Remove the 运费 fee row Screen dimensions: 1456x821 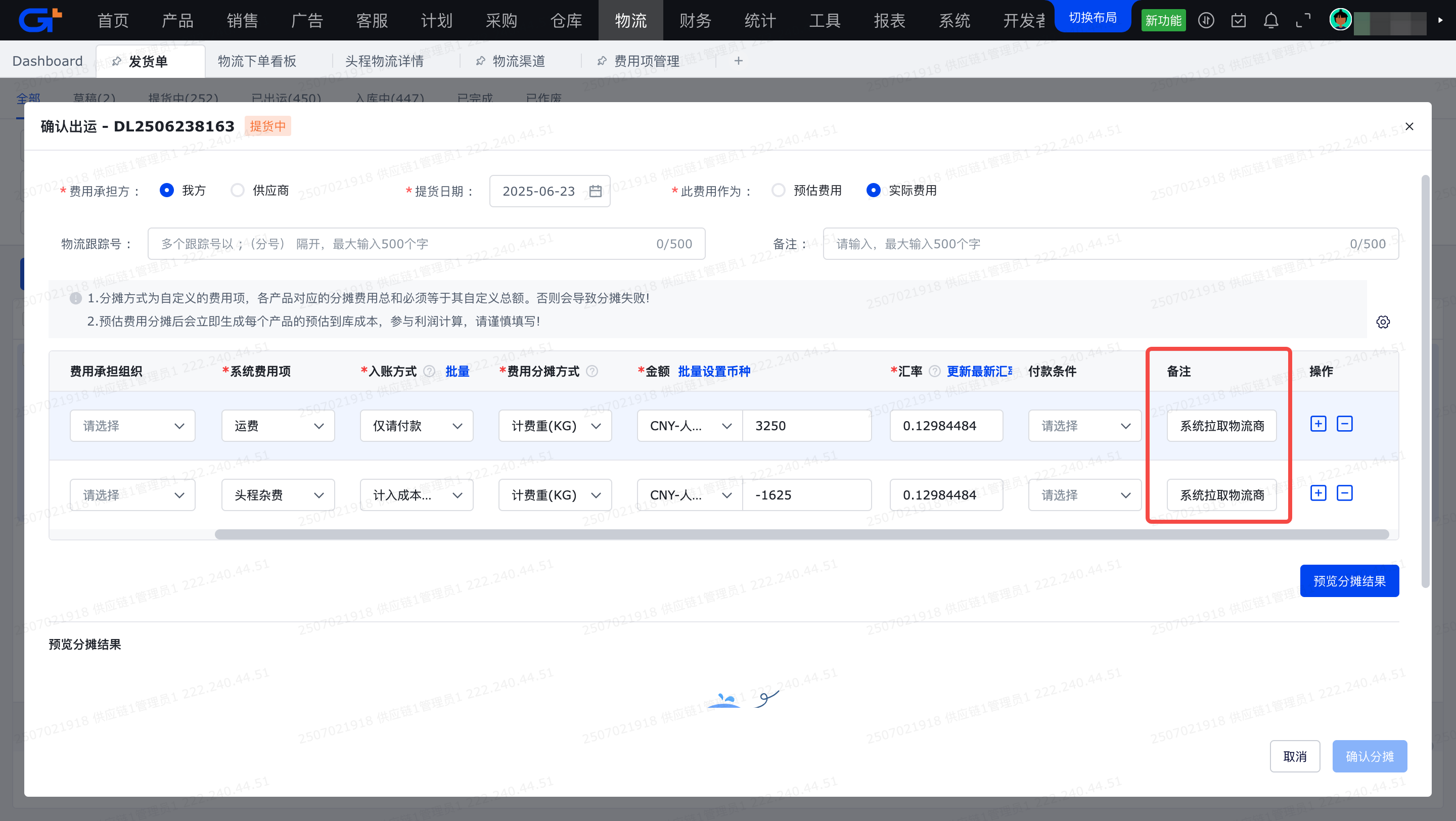tap(1344, 424)
